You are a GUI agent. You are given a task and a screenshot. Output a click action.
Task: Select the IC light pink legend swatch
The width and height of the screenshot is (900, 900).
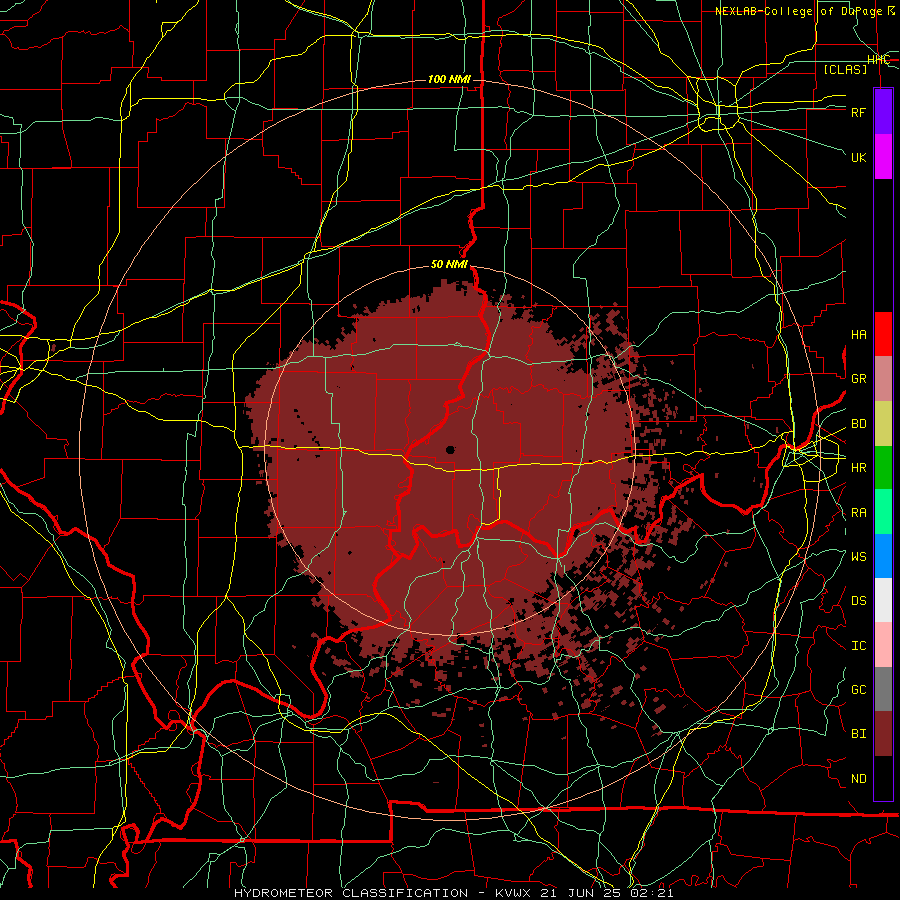[883, 645]
